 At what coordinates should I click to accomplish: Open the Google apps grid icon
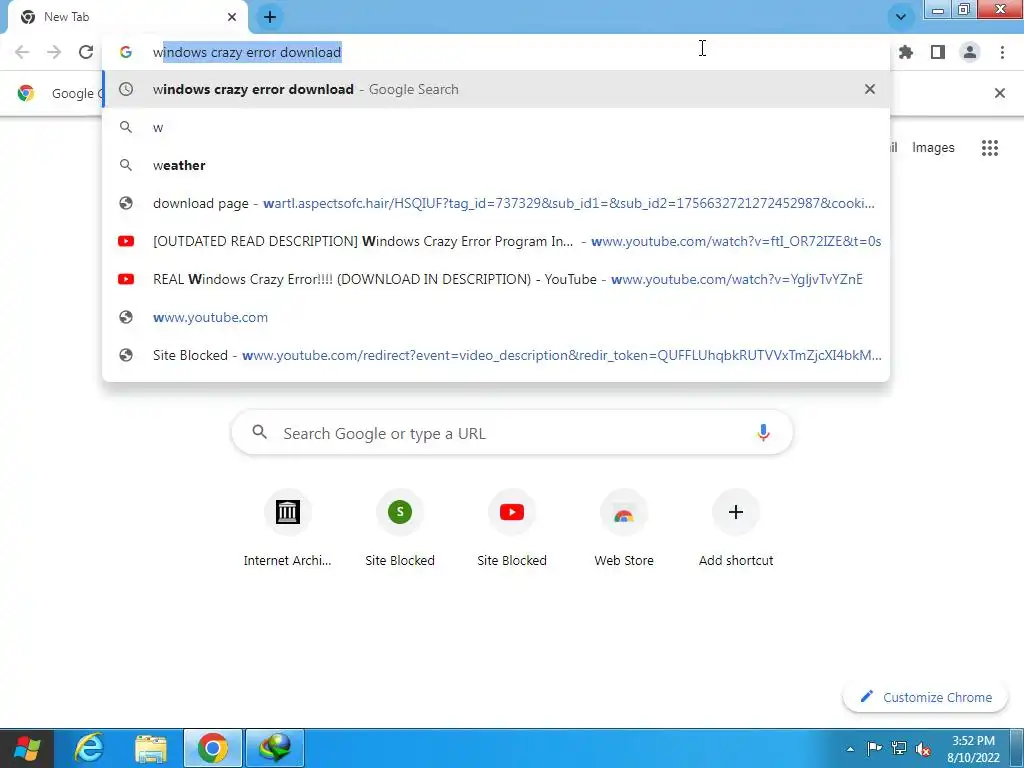tap(989, 148)
